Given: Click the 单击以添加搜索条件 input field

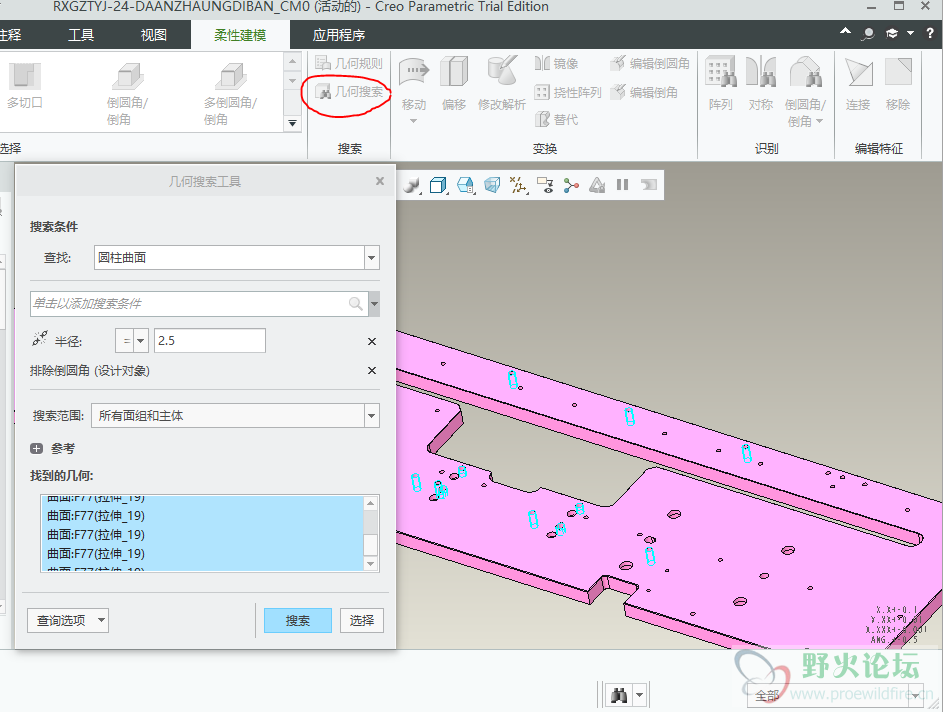Looking at the screenshot, I should [x=197, y=304].
